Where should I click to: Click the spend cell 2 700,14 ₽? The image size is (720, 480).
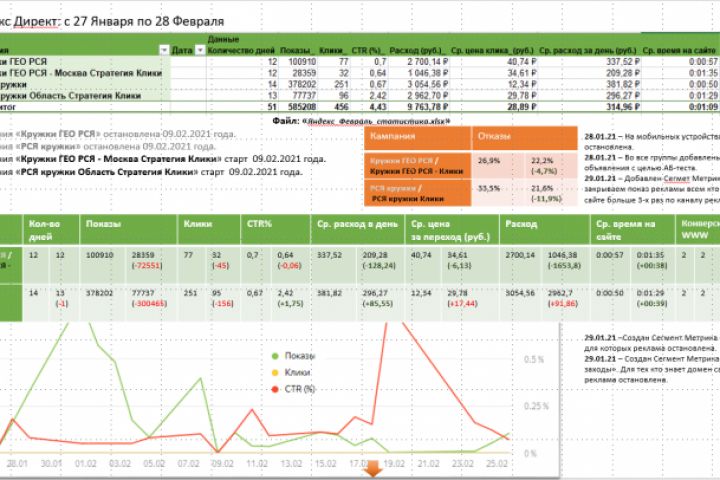(x=428, y=62)
